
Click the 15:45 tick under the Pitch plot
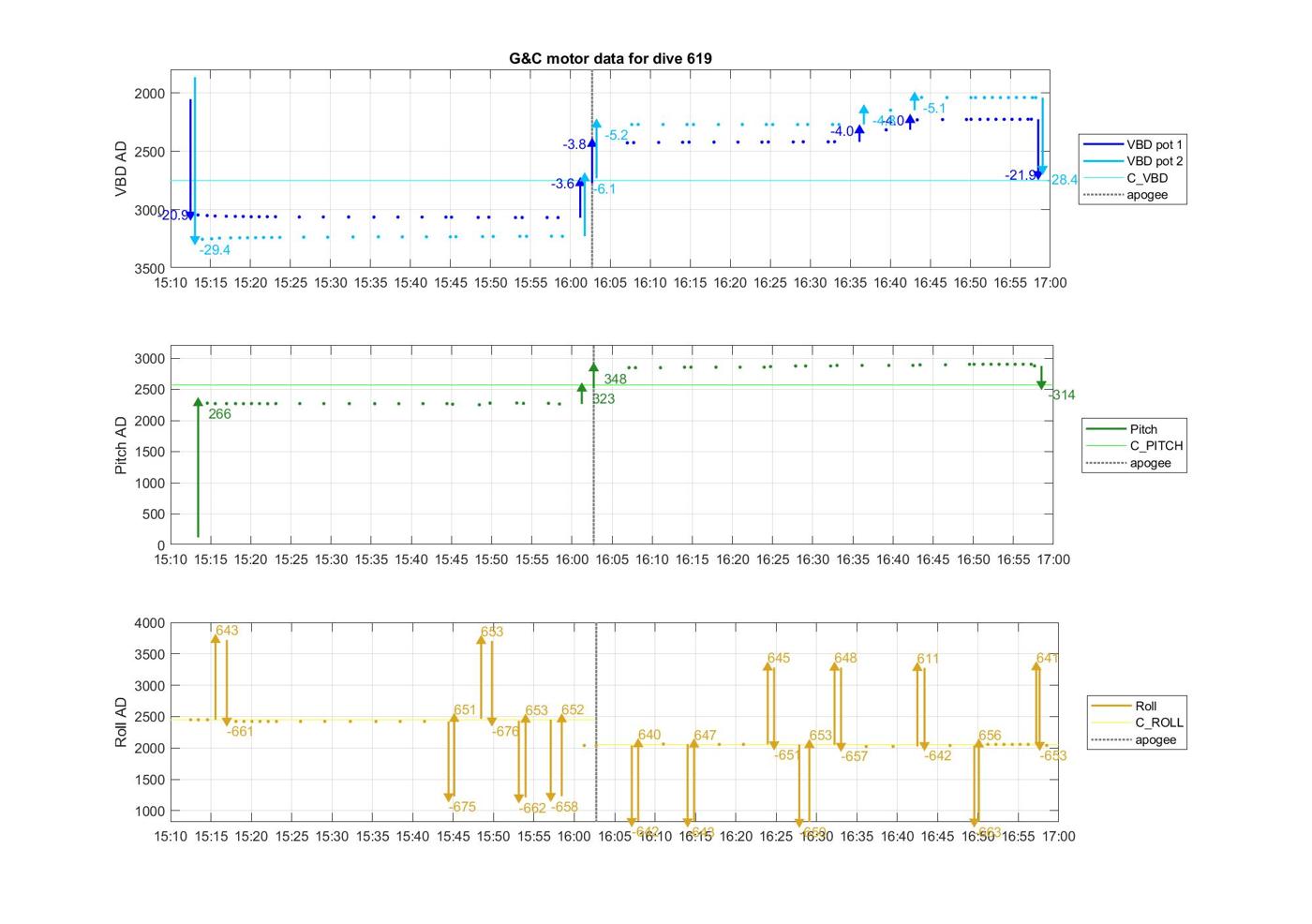point(451,559)
